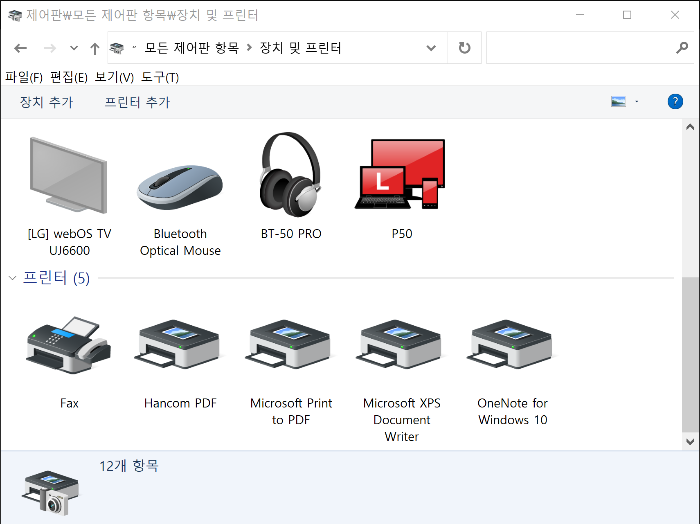Click the search magnifier icon
The width and height of the screenshot is (700, 524).
682,47
